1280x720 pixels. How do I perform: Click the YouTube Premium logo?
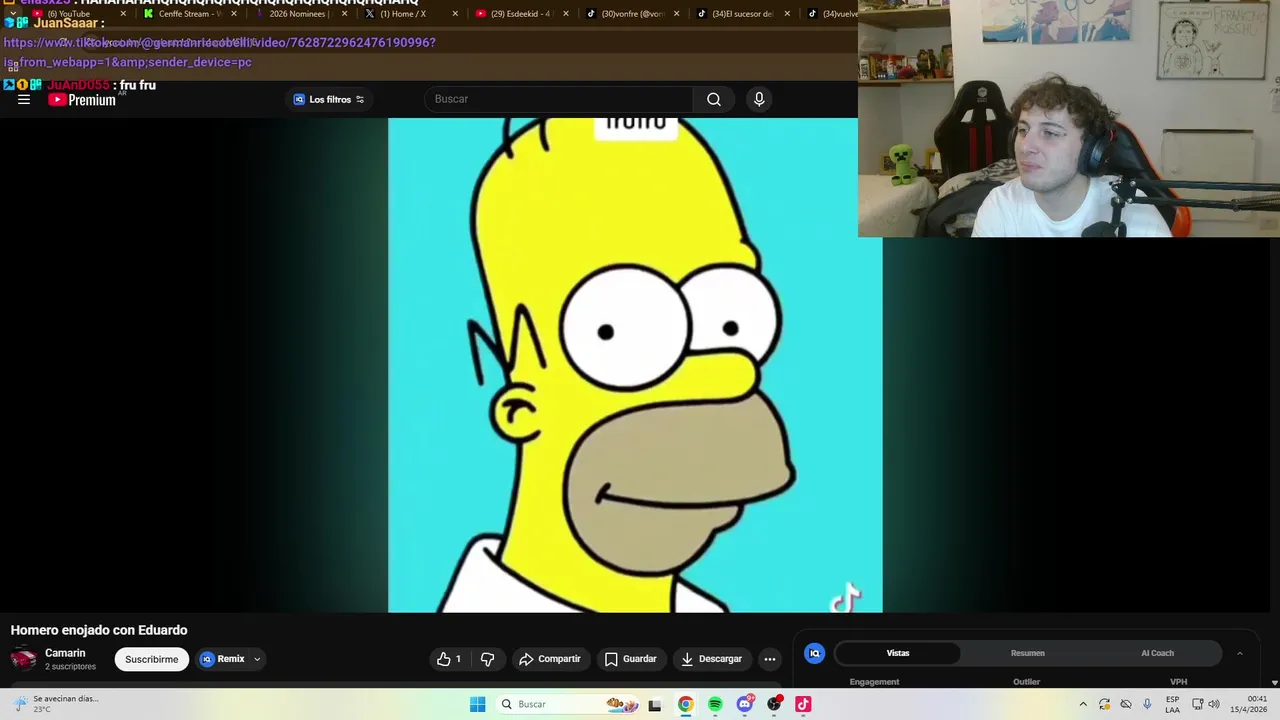[82, 99]
